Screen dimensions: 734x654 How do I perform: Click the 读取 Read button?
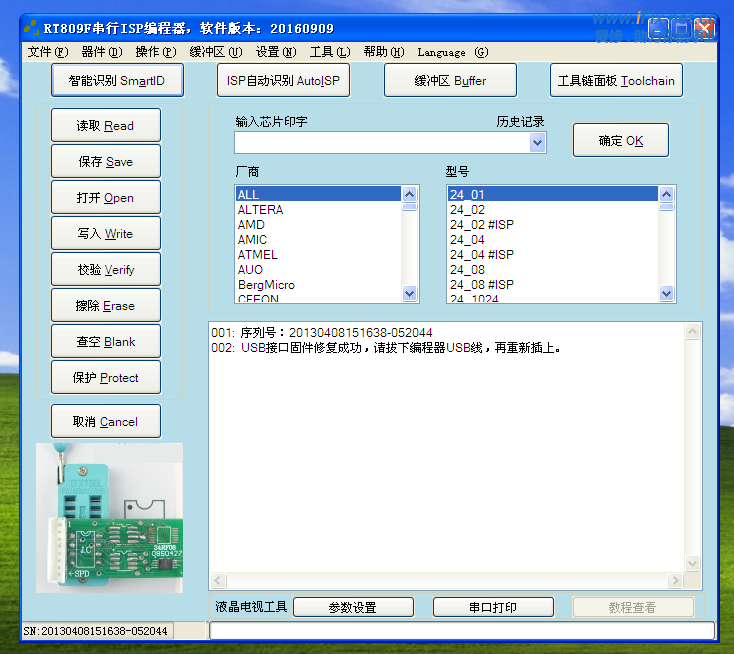pos(106,125)
